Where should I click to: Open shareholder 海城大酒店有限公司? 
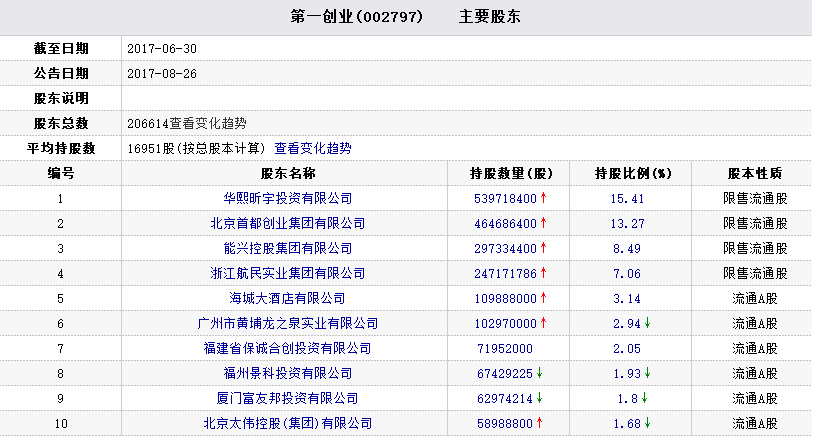click(x=288, y=299)
